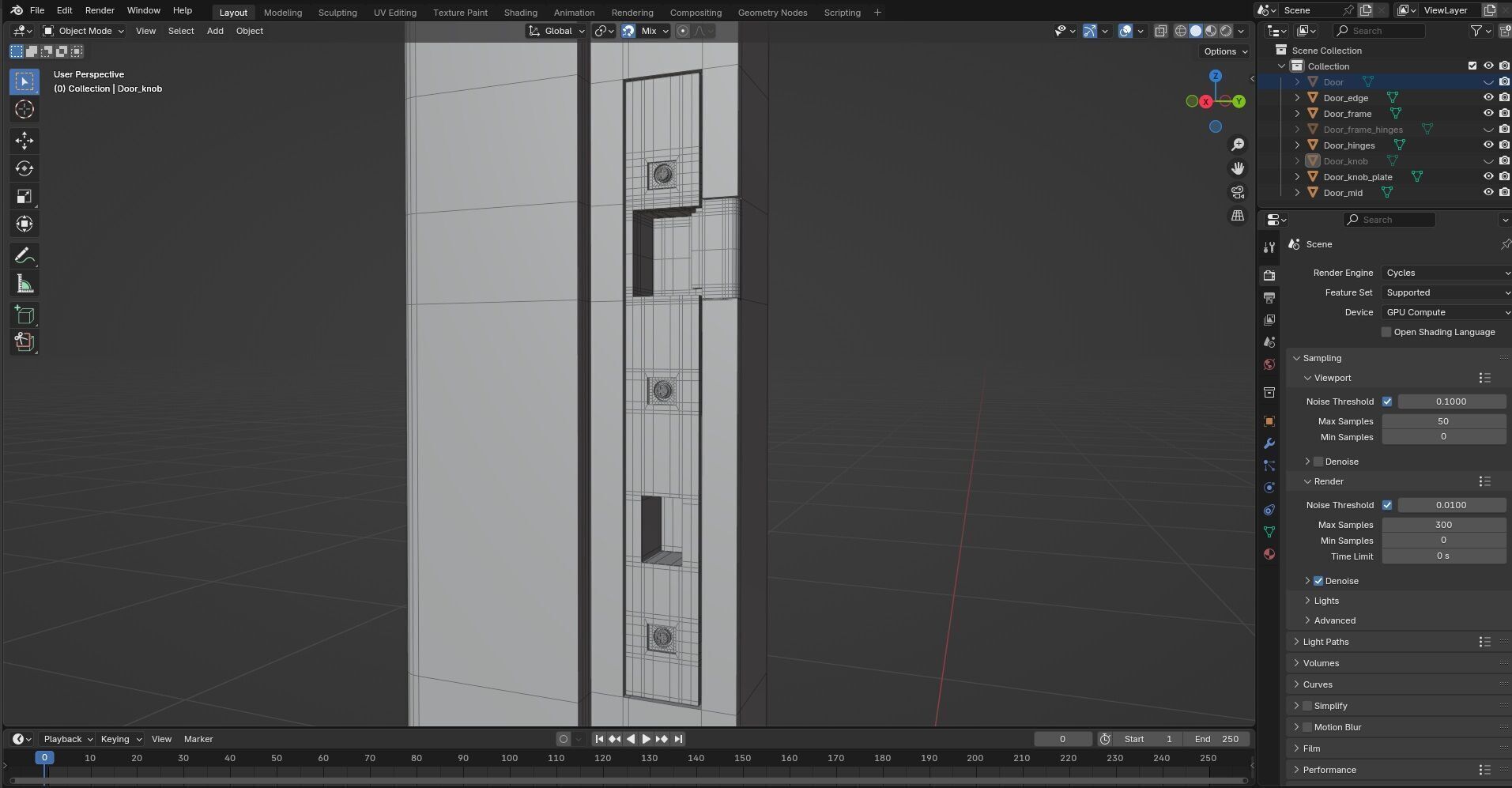The height and width of the screenshot is (788, 1512).
Task: Switch to the Geometry Nodes workspace tab
Action: tap(772, 13)
